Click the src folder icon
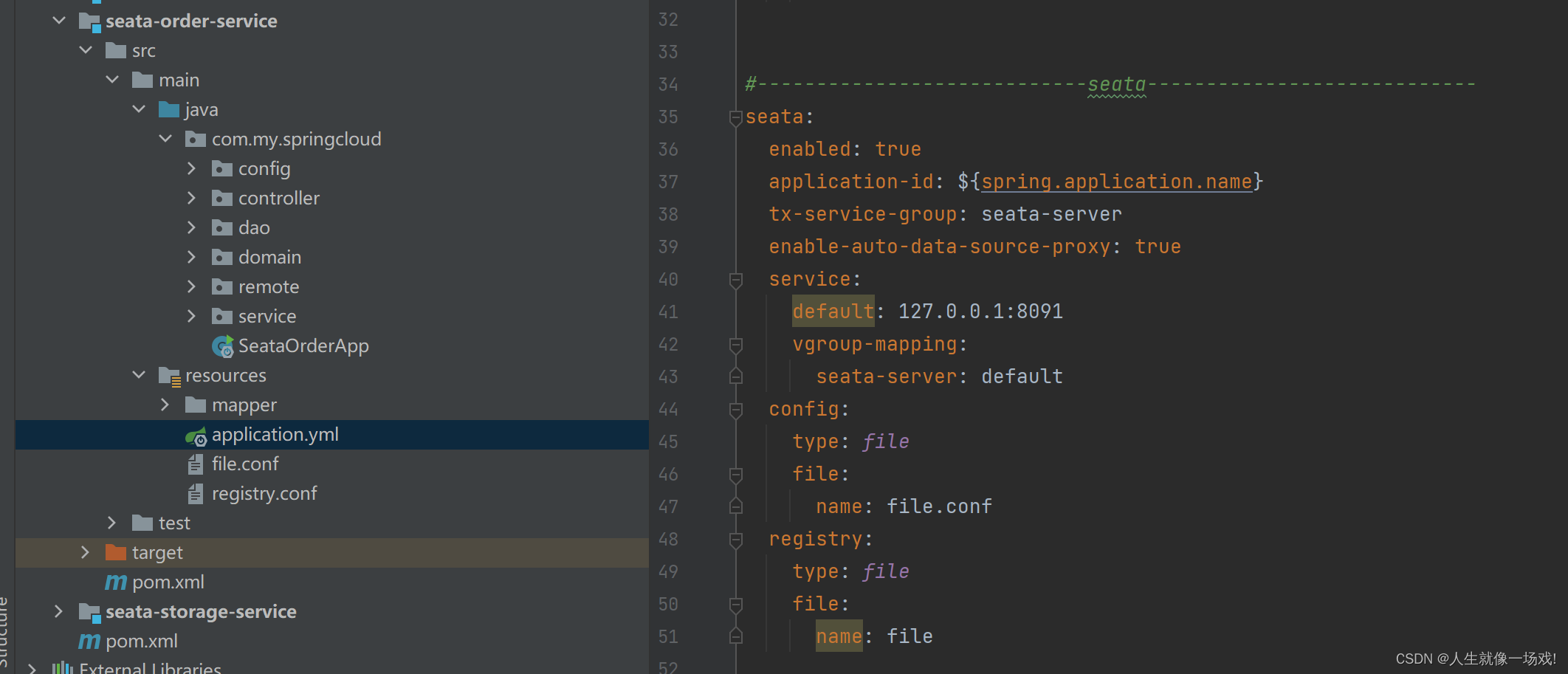This screenshot has height=674, width=1568. point(116,50)
